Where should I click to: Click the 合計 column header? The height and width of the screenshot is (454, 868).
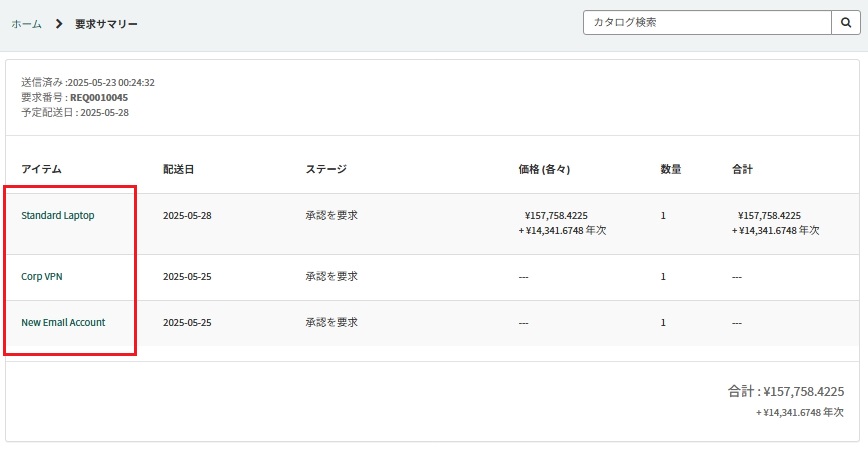point(742,169)
